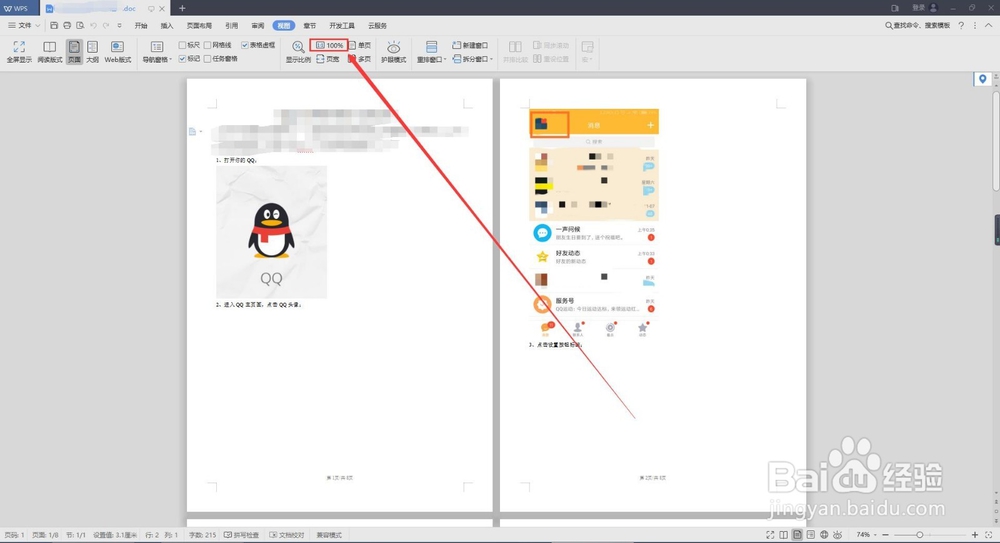1000x543 pixels.
Task: Click the fit-page icon at status bar end
Action: pyautogui.click(x=989, y=535)
